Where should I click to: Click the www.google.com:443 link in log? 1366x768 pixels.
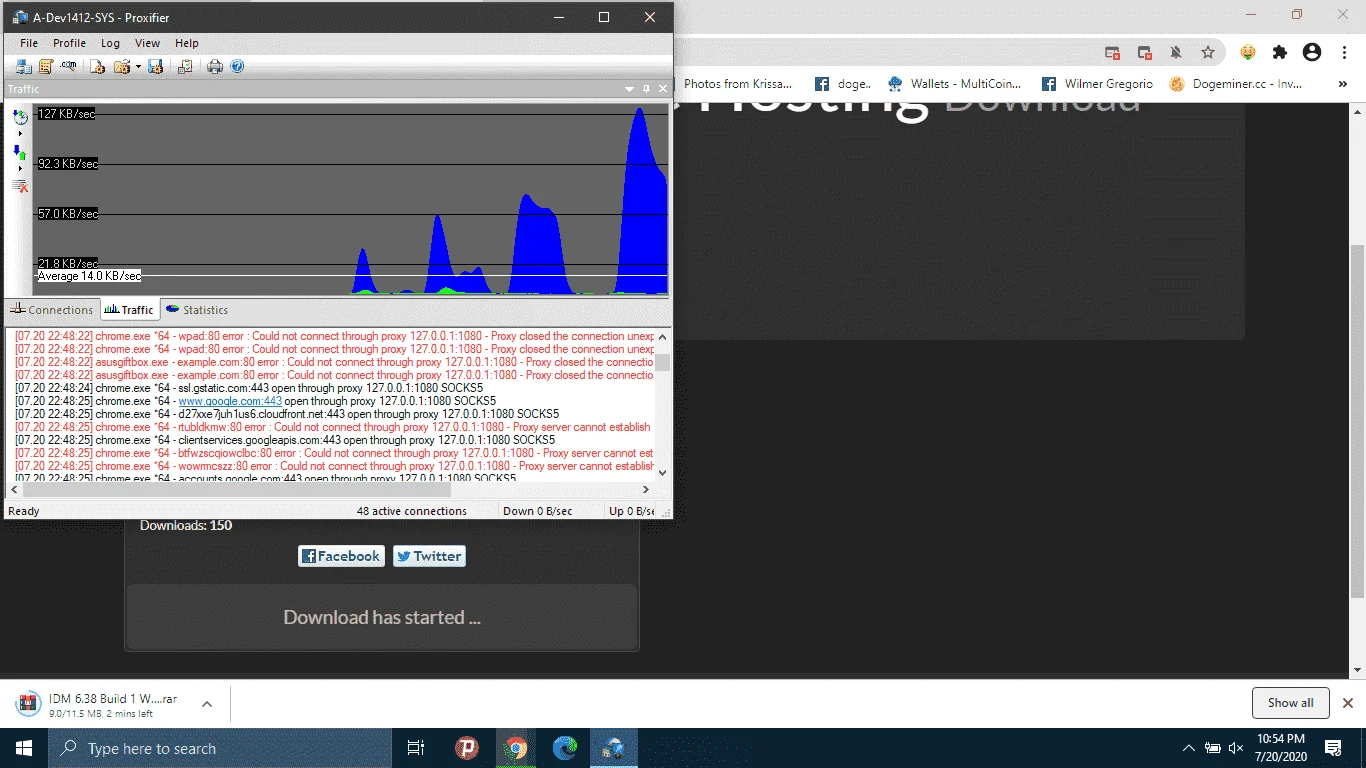[x=230, y=401]
